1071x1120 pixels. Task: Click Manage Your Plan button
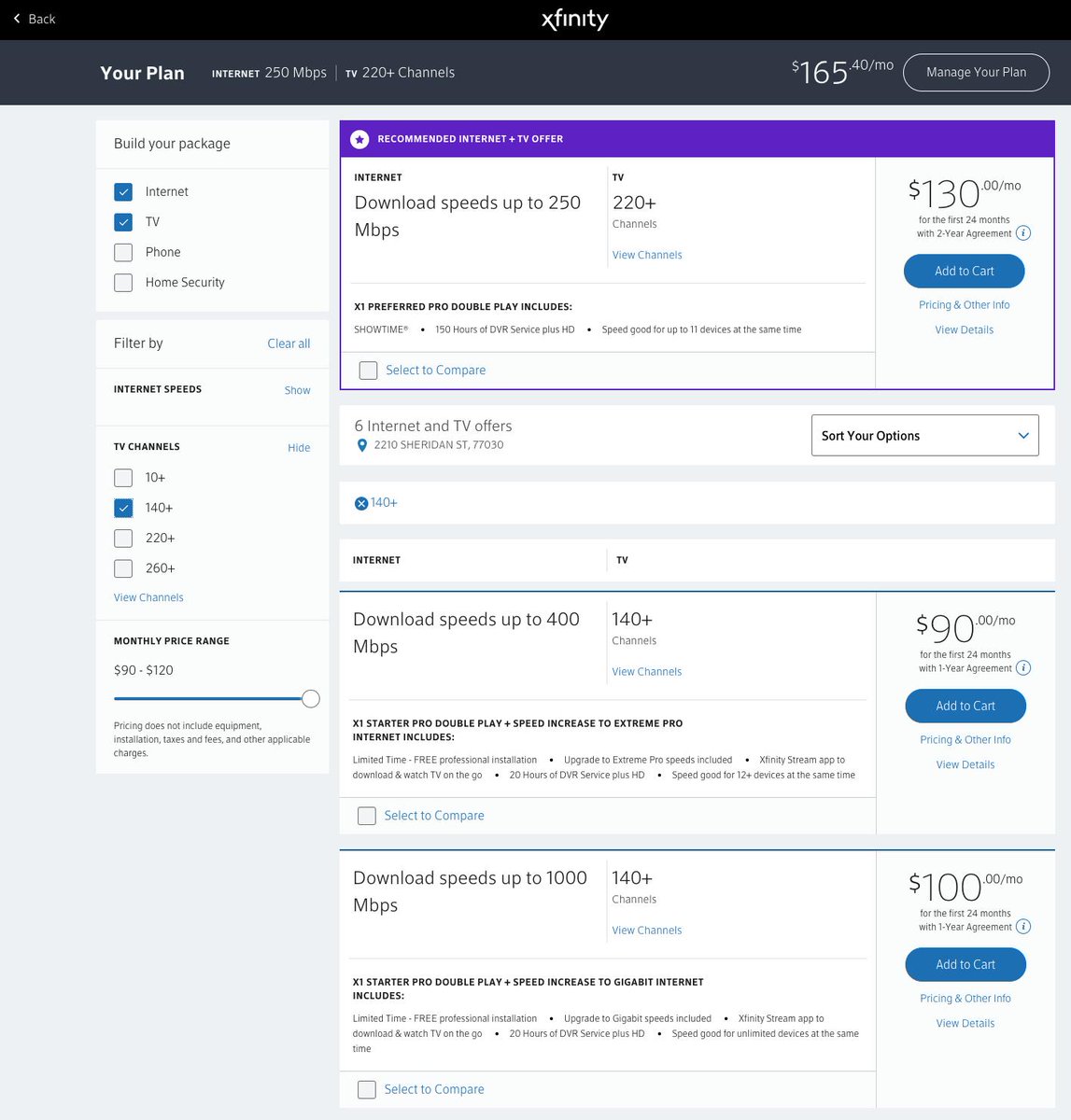click(976, 72)
